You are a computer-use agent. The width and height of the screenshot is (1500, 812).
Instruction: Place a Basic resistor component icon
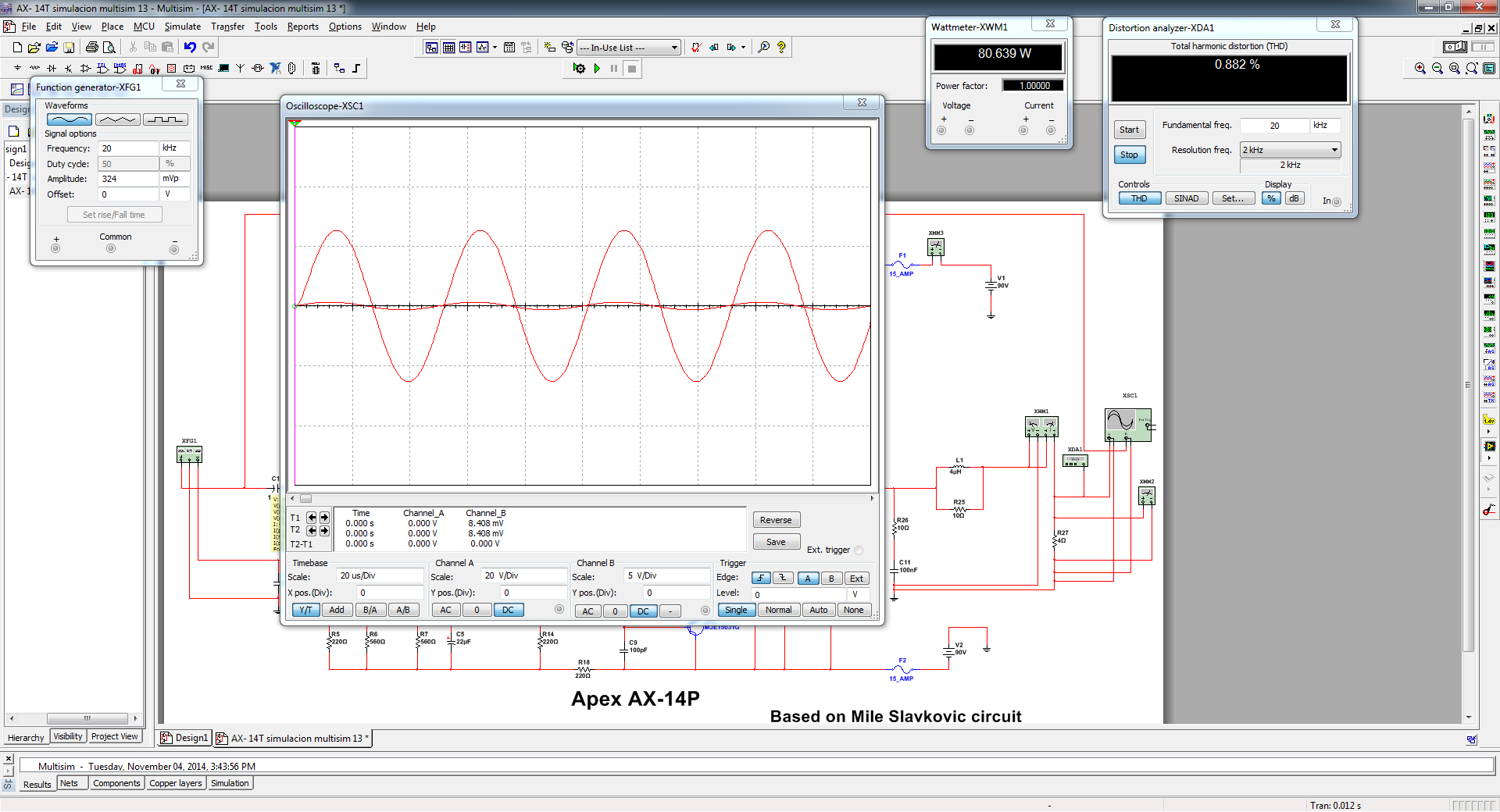[x=34, y=69]
